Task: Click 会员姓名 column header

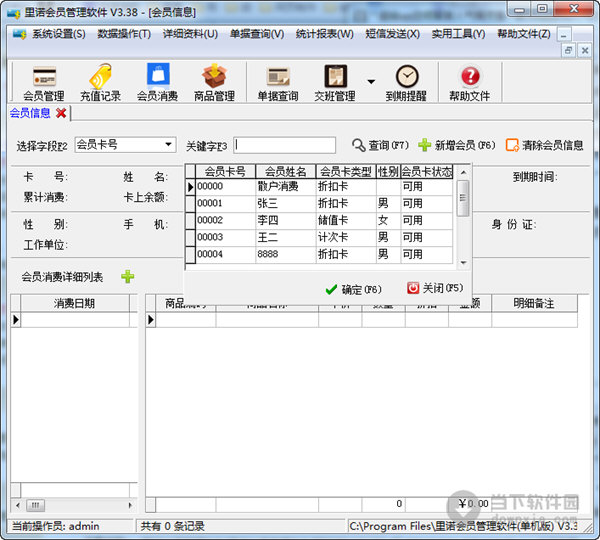Action: point(285,171)
